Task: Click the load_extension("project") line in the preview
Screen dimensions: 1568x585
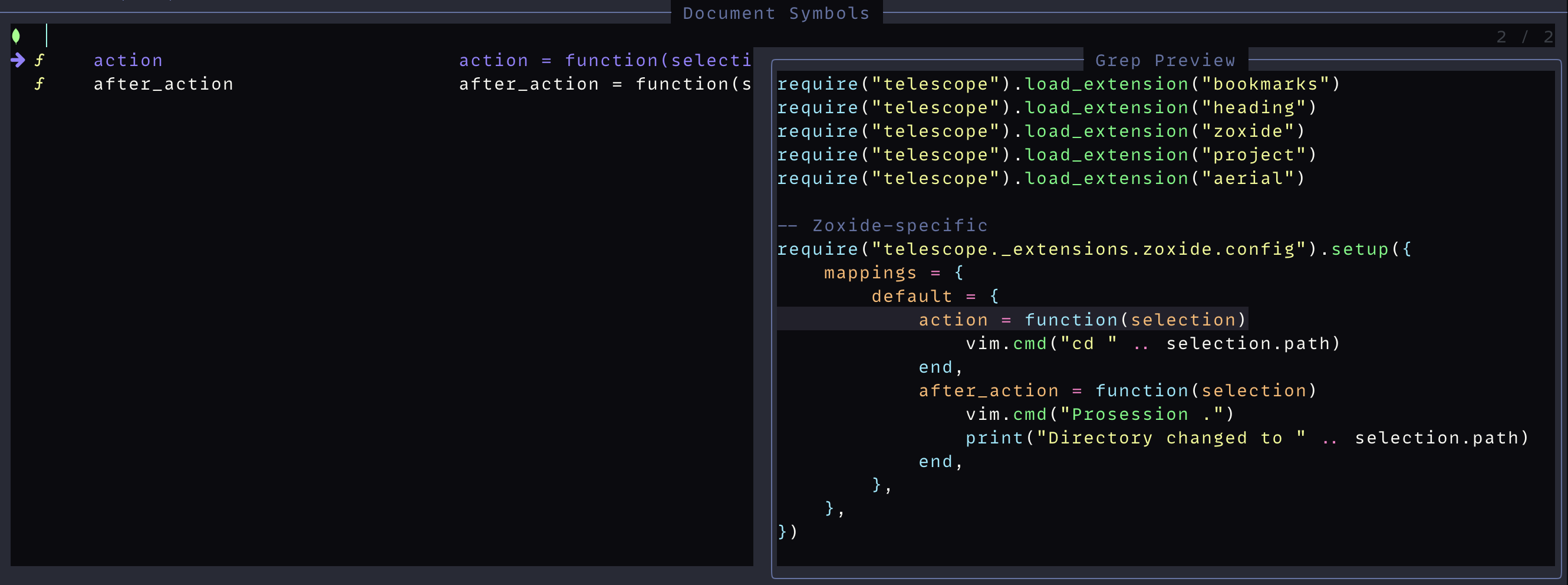Action: pyautogui.click(x=1047, y=155)
